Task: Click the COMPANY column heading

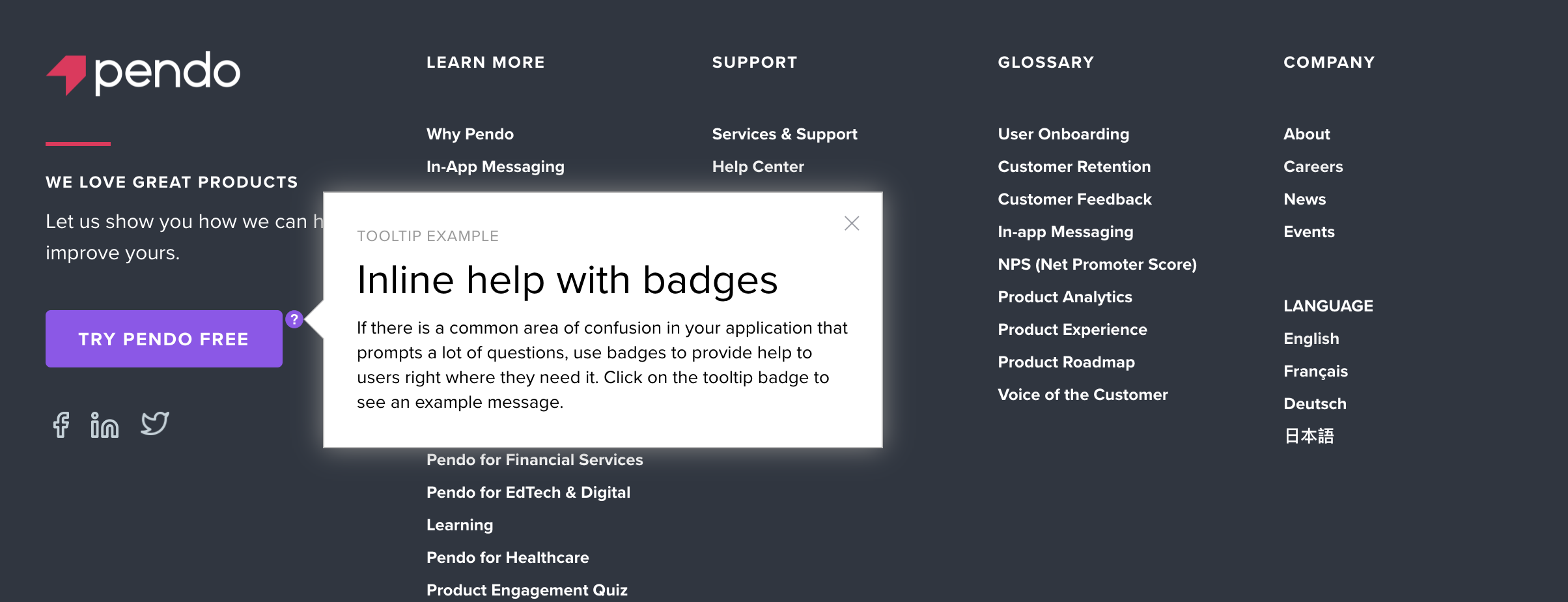Action: tap(1329, 63)
